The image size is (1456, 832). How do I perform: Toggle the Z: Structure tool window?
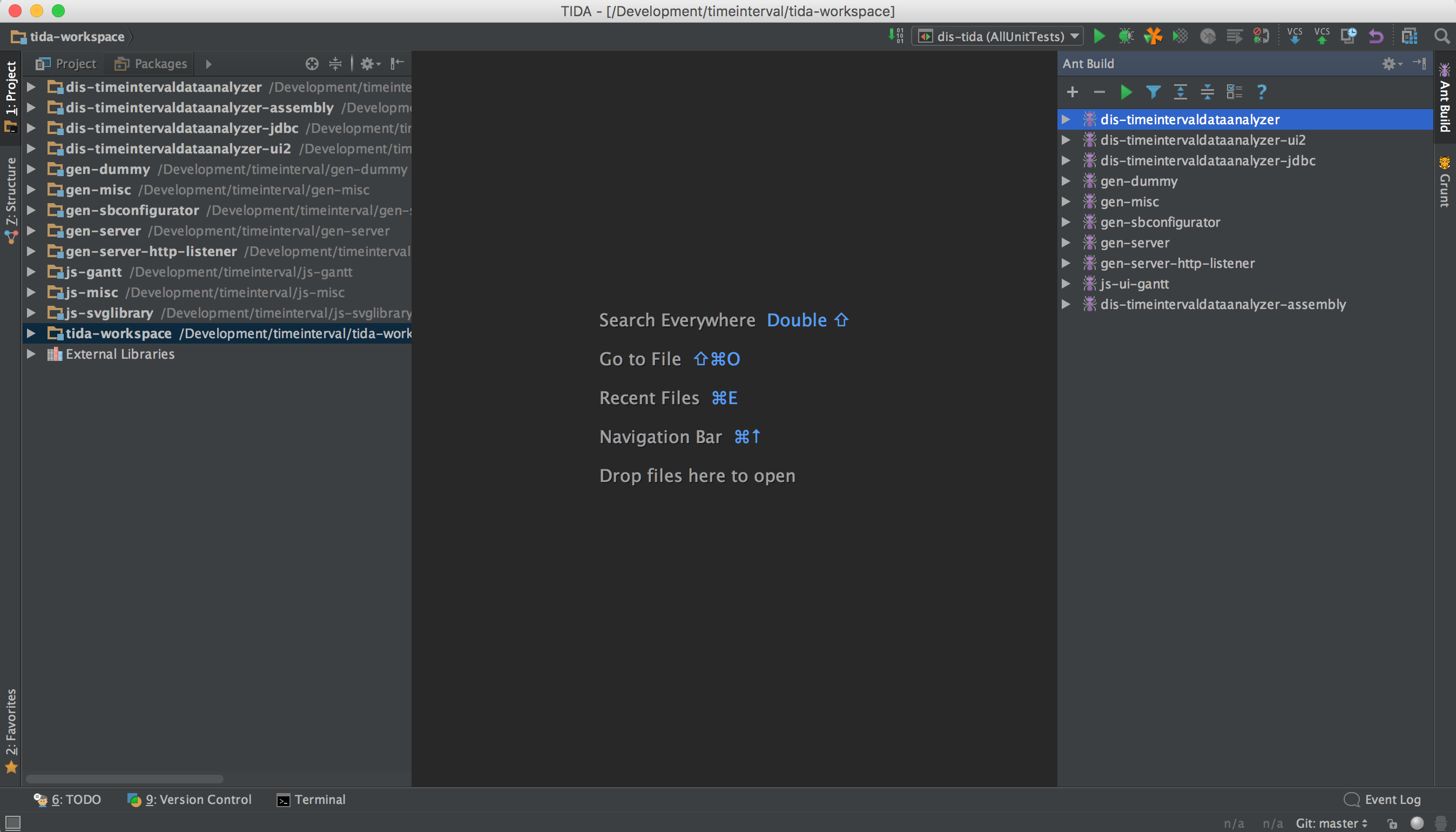click(11, 200)
